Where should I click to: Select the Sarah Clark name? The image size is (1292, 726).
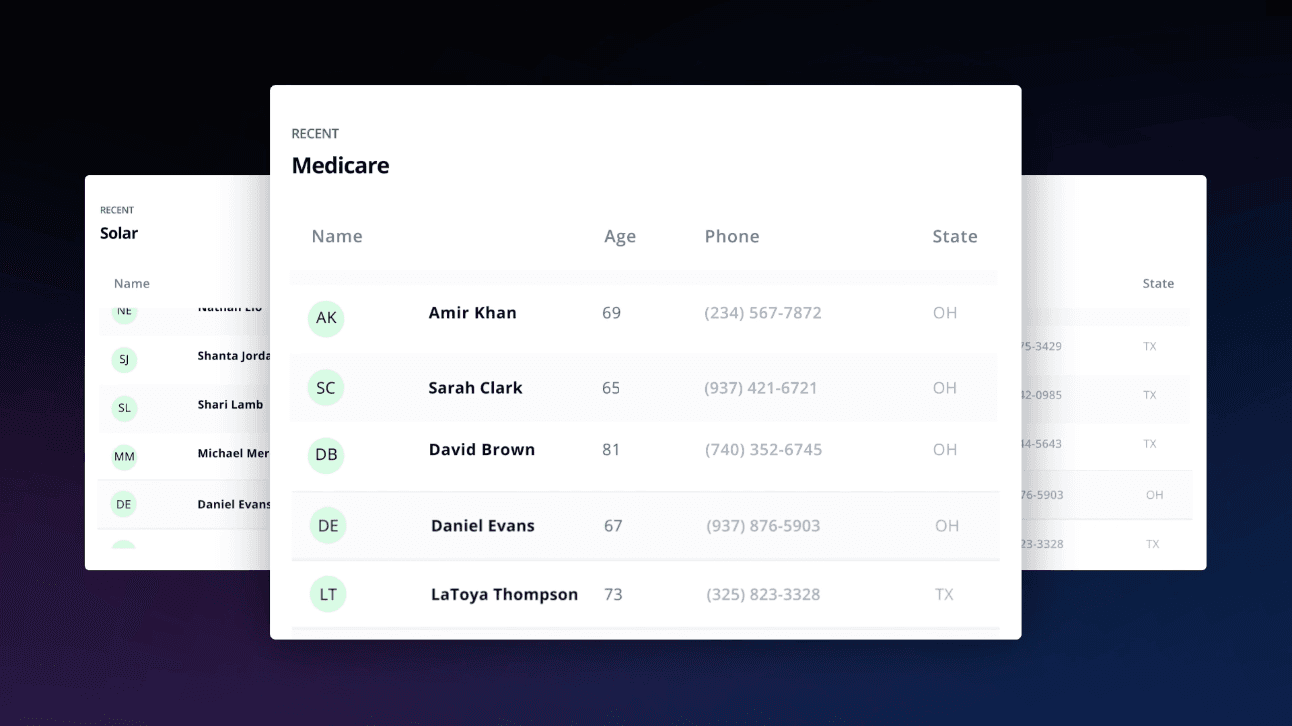coord(476,388)
